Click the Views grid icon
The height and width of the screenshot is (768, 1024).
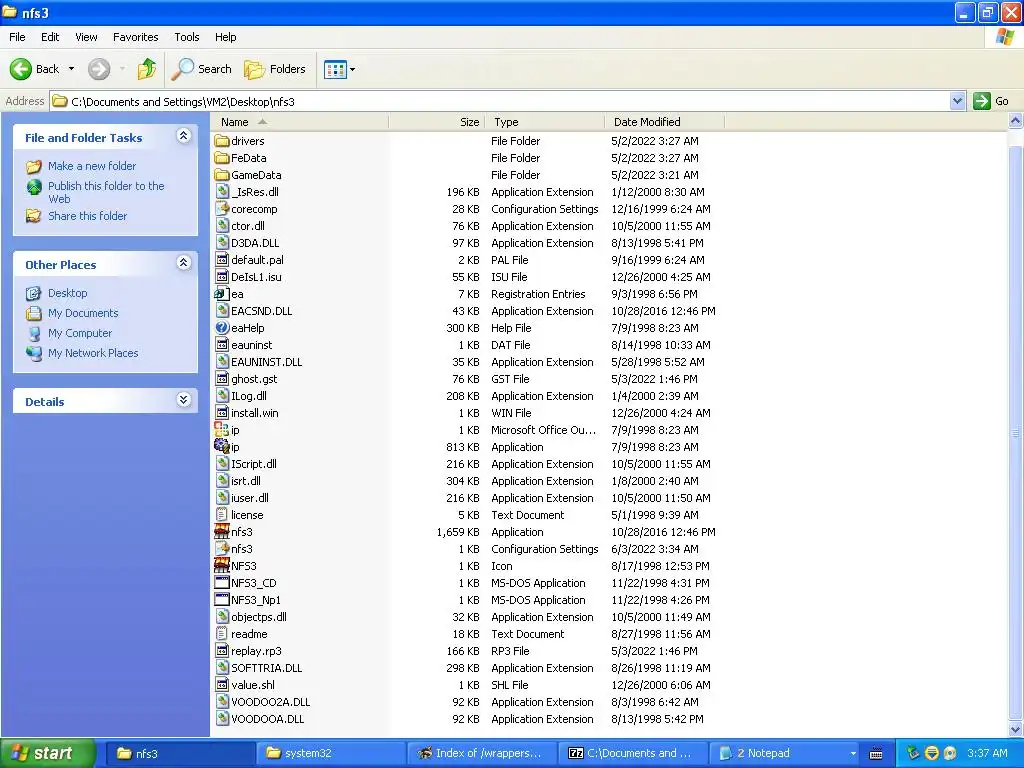[335, 69]
